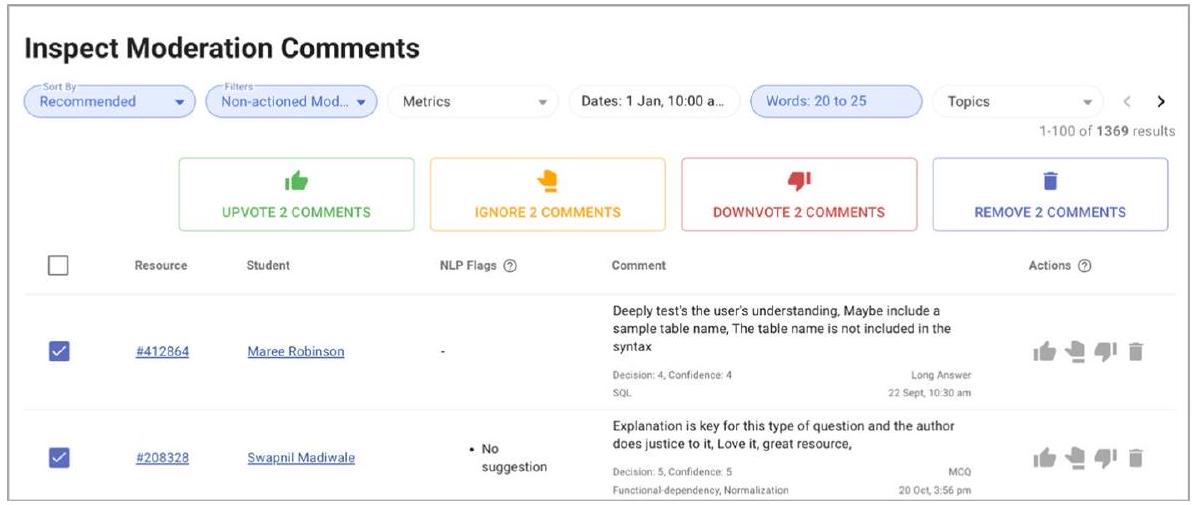Screen dimensions: 1192x505
Task: Upvote the Swapnil Madiwale comment with thumbs-up icon
Action: (x=1044, y=458)
